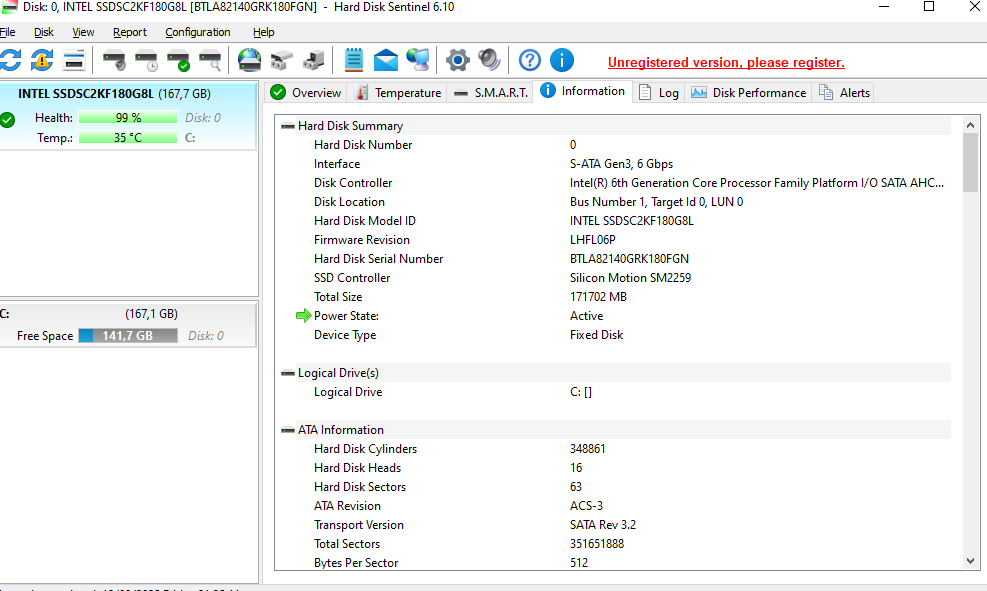Viewport: 987px width, 591px height.
Task: Switch to the Disk Performance tab
Action: pyautogui.click(x=748, y=92)
